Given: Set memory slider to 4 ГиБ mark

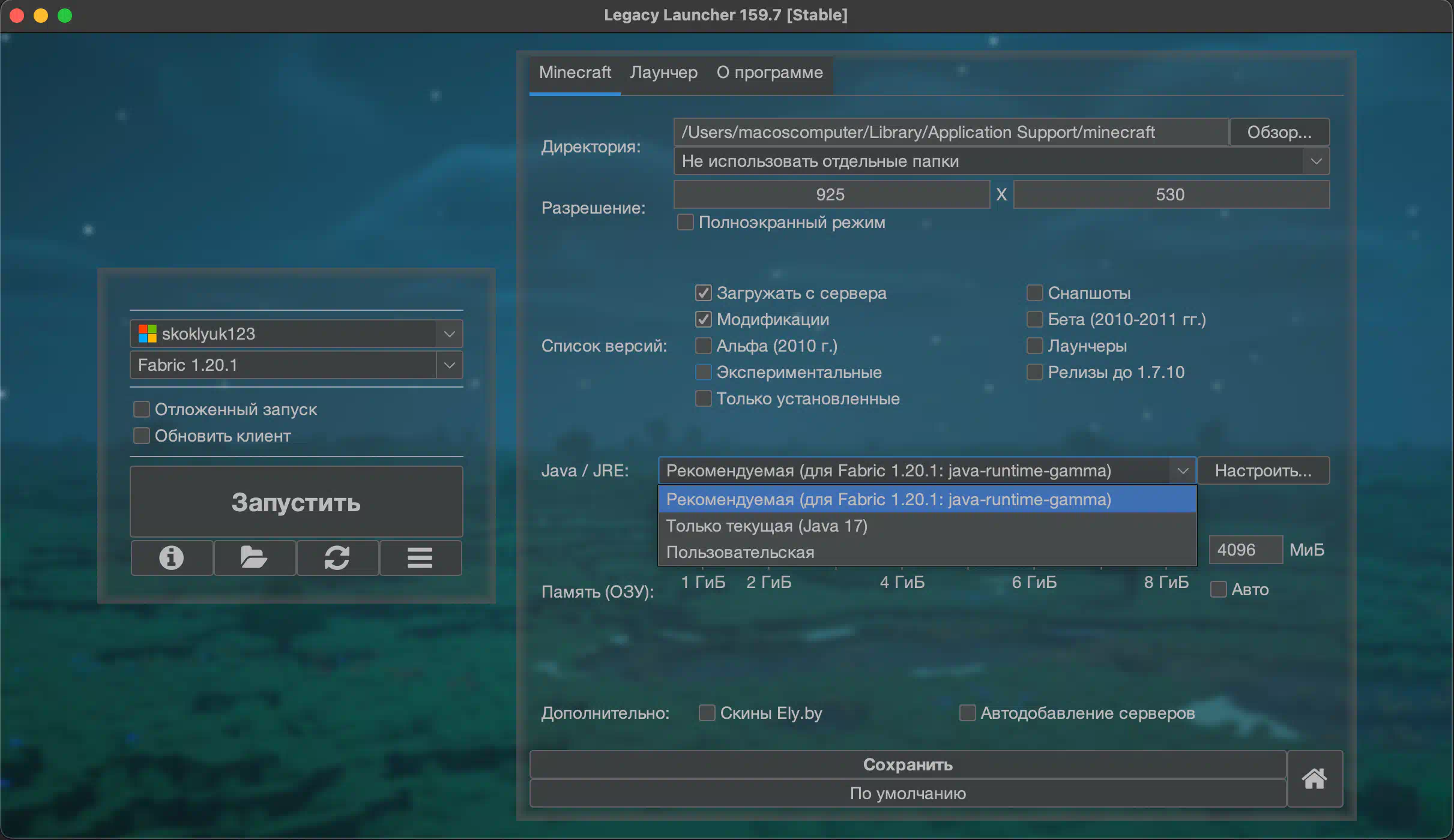Looking at the screenshot, I should [902, 582].
